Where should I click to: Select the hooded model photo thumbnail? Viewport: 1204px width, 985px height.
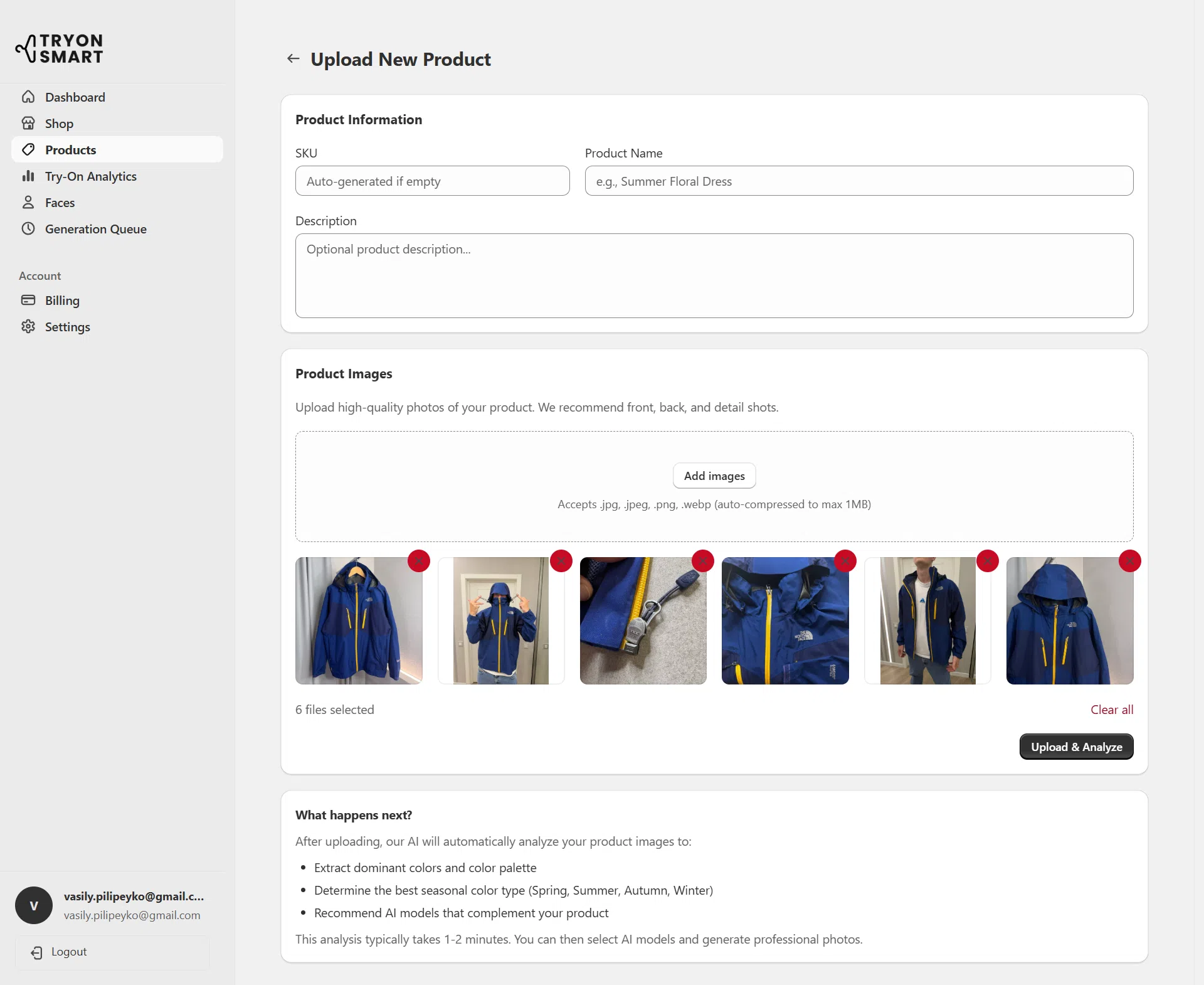pyautogui.click(x=501, y=621)
